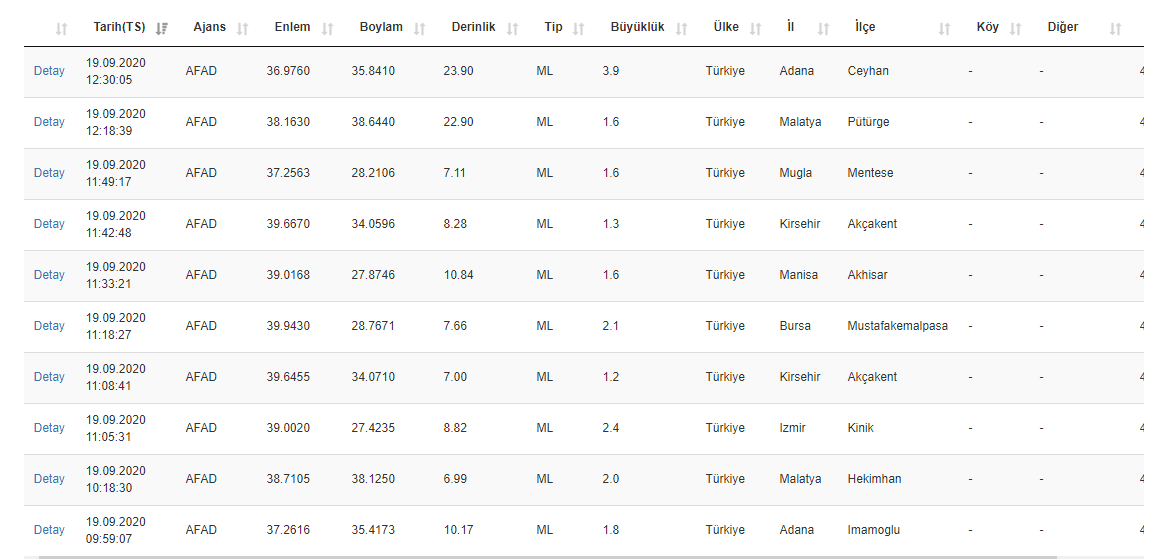Open Detay link for Adana Ceyhan earthquake
Viewport: 1156px width, 559px height.
tap(49, 71)
